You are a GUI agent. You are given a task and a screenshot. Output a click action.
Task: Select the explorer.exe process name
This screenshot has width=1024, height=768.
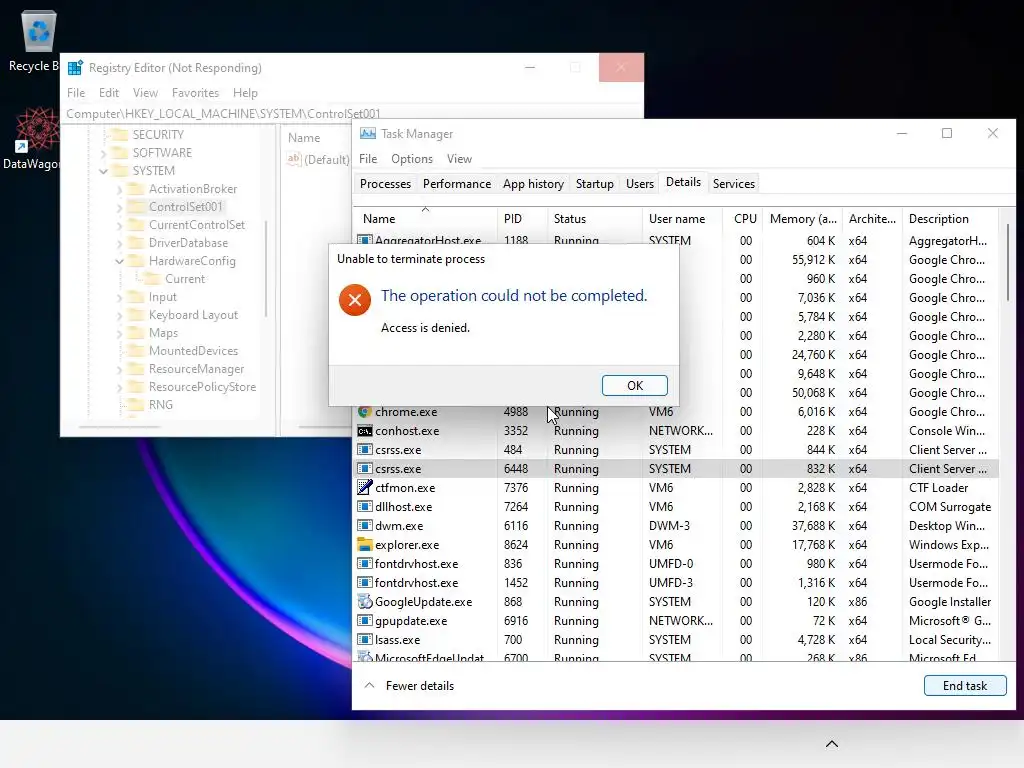point(407,545)
